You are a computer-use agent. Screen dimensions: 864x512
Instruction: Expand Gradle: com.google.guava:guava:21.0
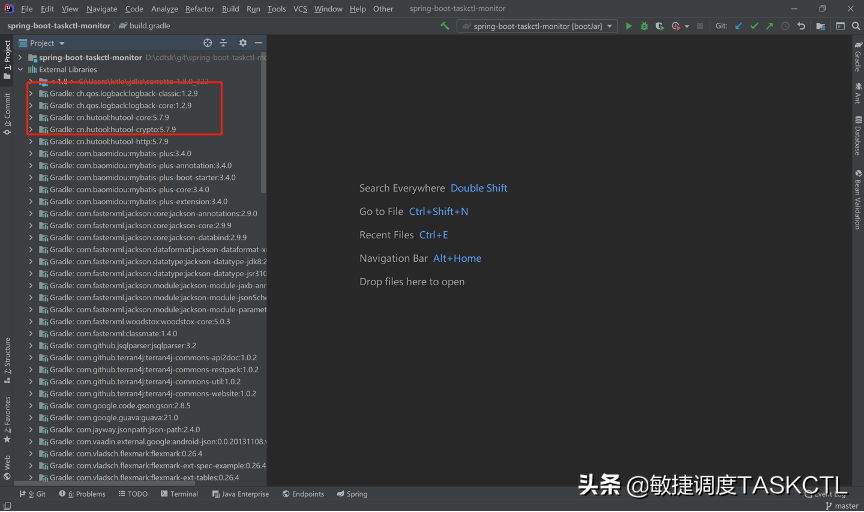coord(31,418)
